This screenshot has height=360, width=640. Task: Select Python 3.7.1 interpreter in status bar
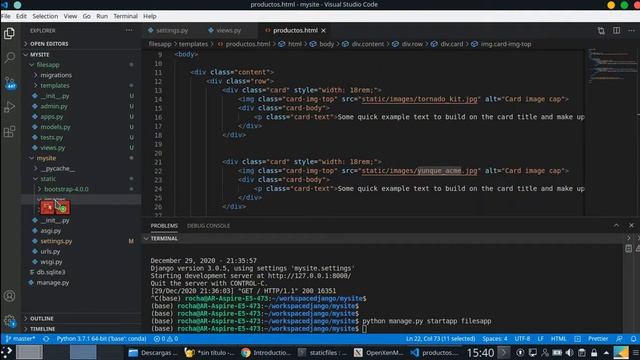coord(101,339)
